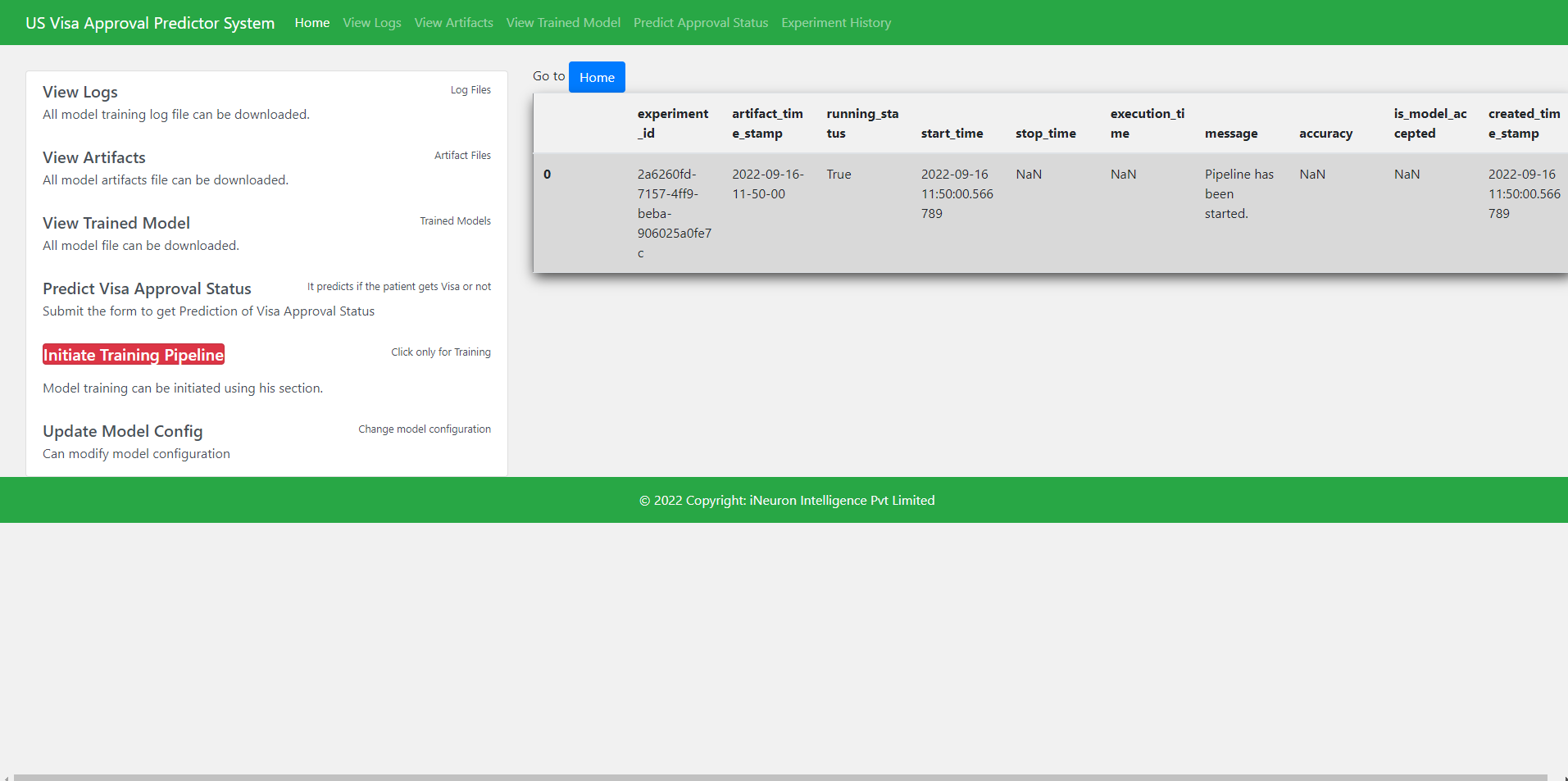Open the View Trained Model card heading
Viewport: 1568px width, 781px height.
click(116, 223)
